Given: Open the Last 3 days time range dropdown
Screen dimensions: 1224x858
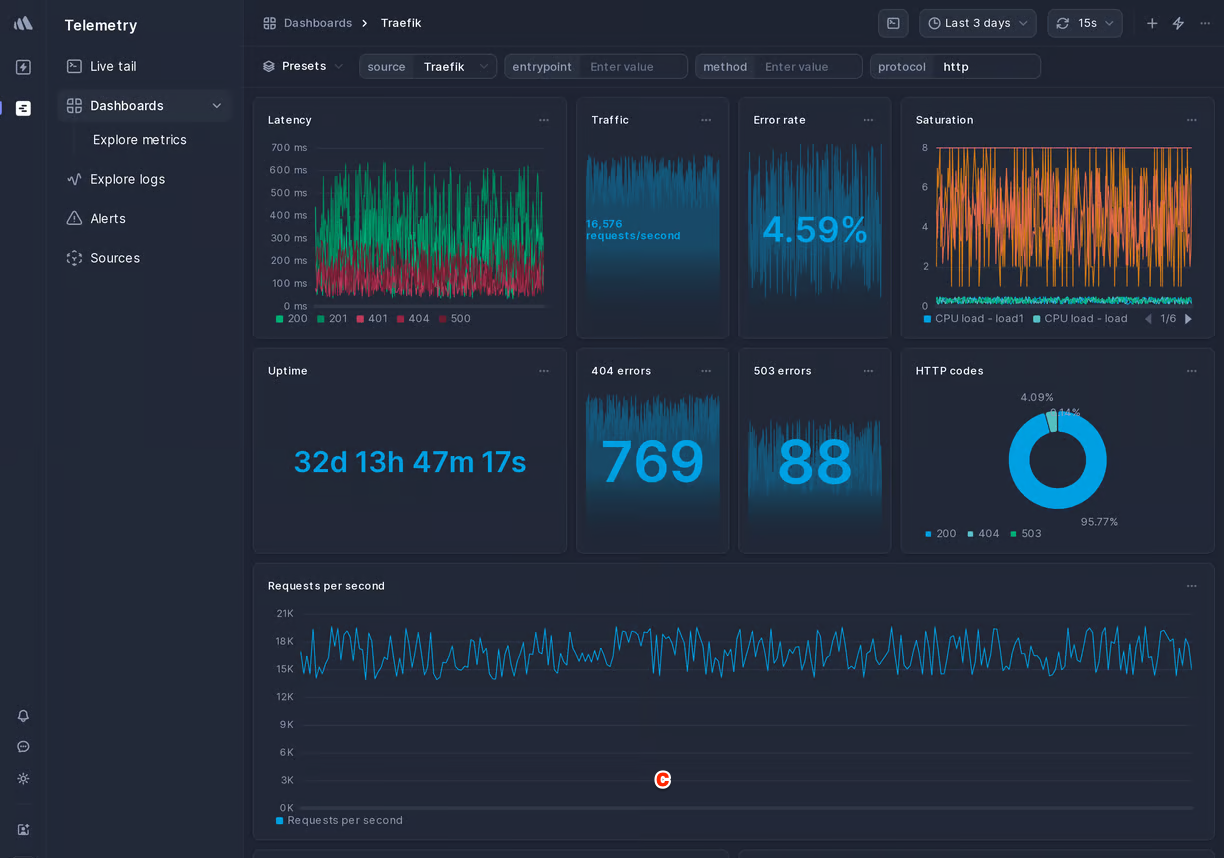Looking at the screenshot, I should [977, 23].
